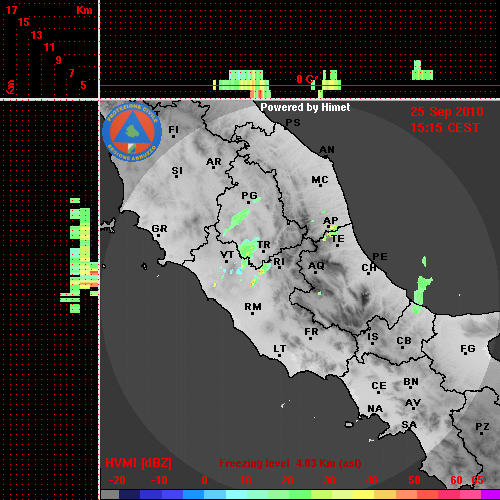Click the MC city label on map
500x500 pixels.
pos(320,180)
